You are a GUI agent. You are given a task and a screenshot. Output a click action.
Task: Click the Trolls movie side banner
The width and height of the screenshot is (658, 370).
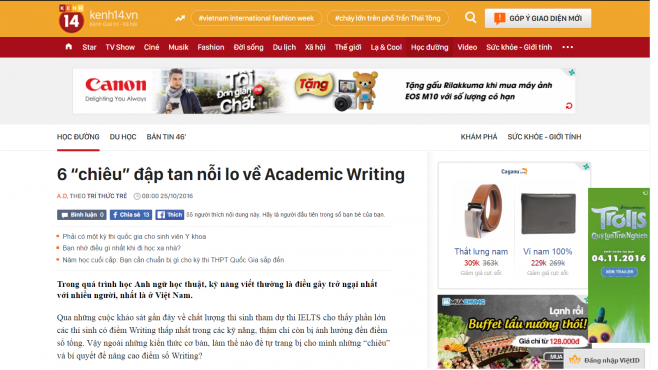pyautogui.click(x=619, y=265)
